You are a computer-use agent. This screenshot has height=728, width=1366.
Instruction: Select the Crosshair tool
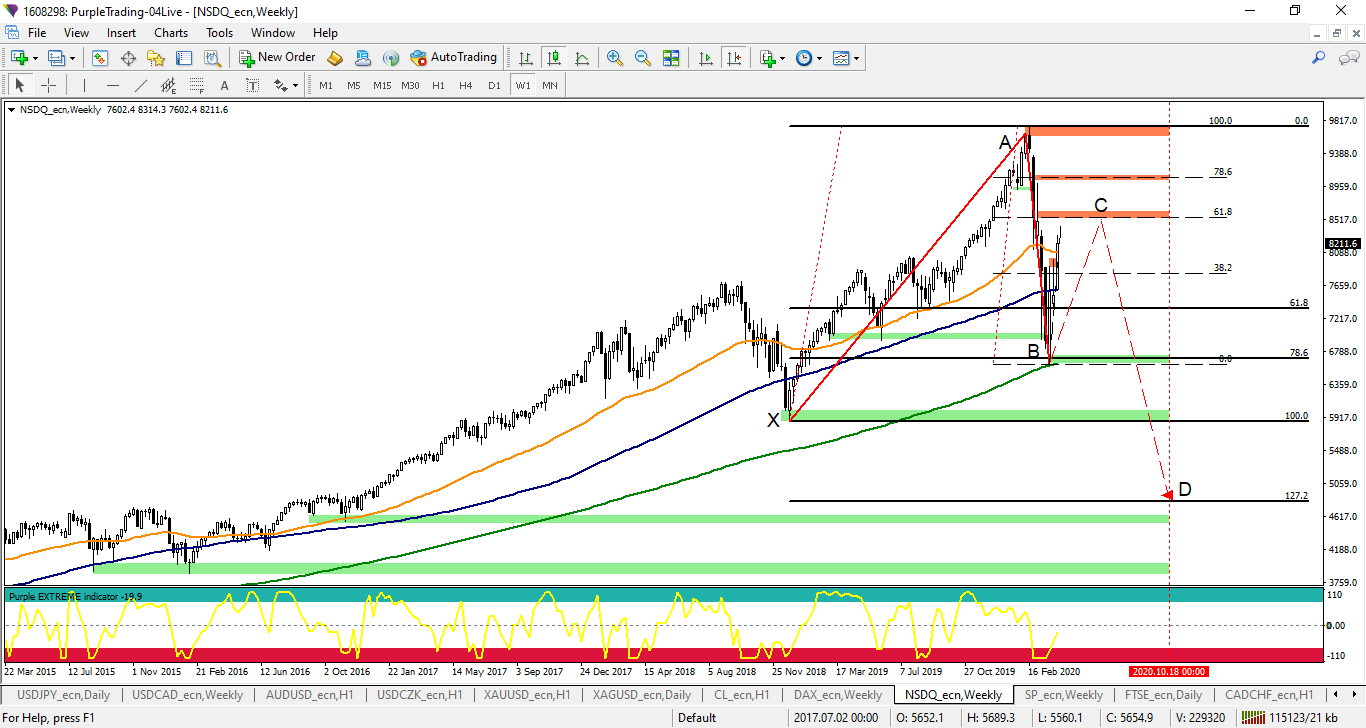[x=48, y=85]
